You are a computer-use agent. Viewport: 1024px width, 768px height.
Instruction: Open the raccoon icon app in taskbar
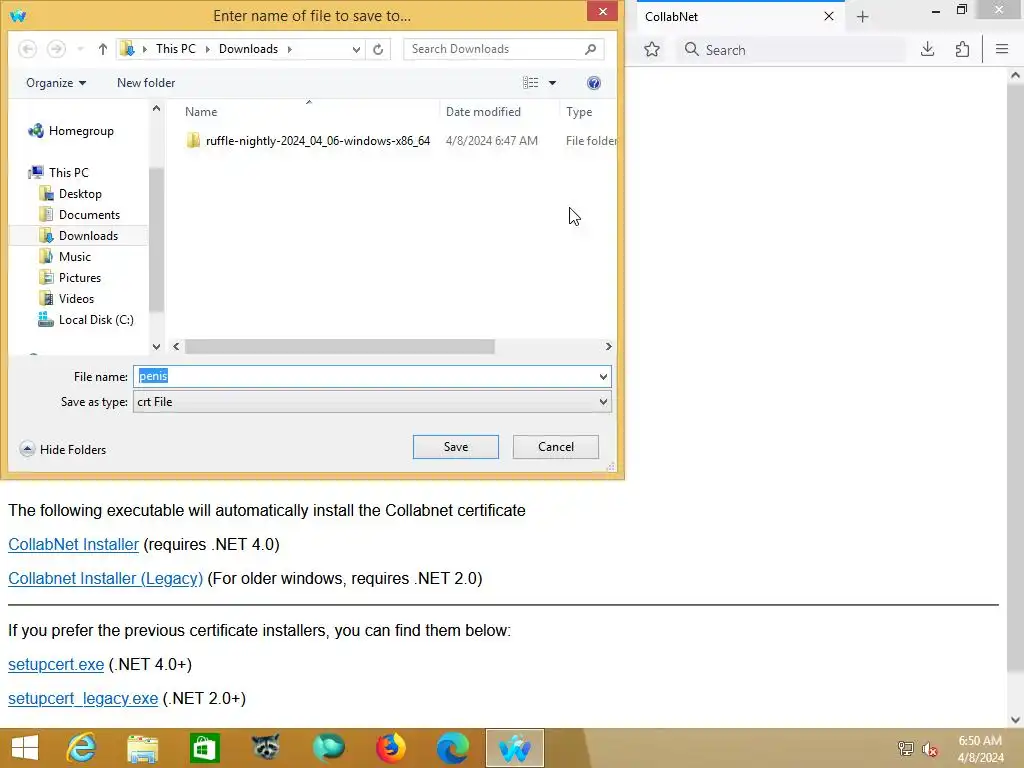[x=266, y=748]
